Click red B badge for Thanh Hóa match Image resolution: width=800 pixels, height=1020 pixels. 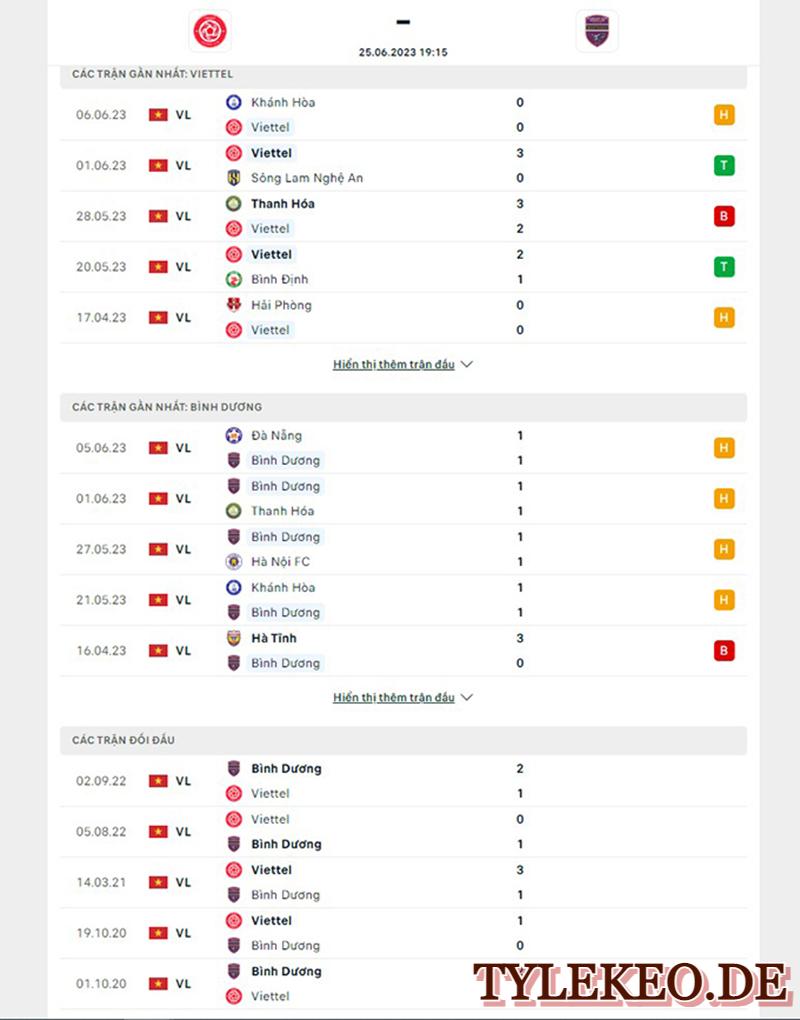pos(724,216)
